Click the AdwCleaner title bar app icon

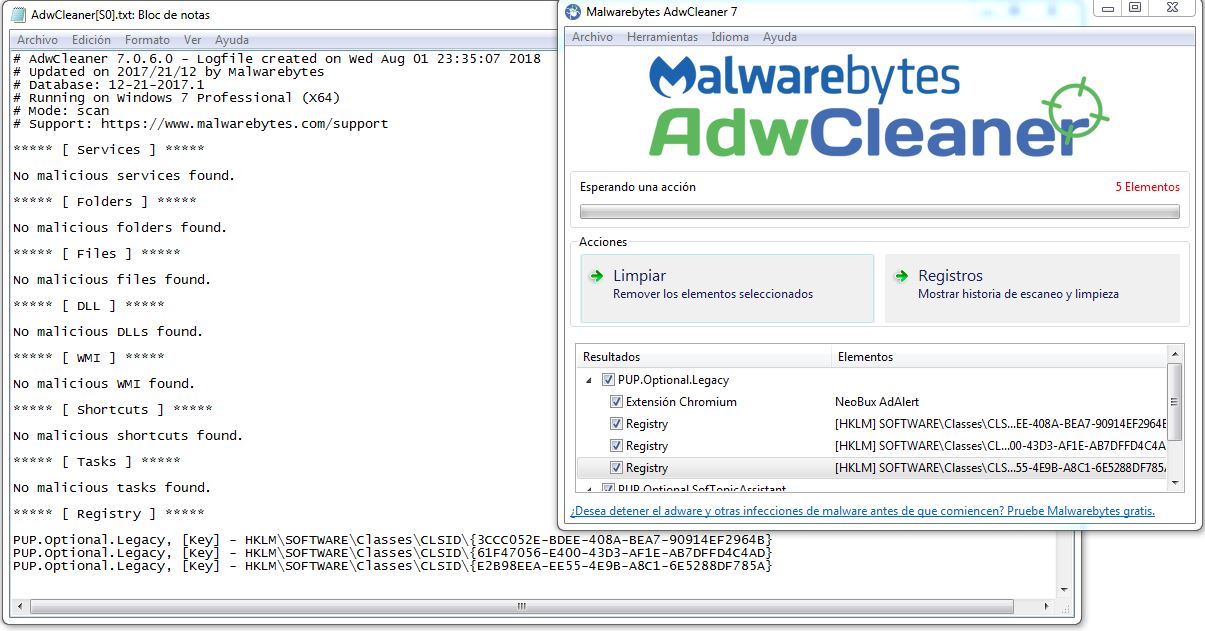(x=573, y=12)
